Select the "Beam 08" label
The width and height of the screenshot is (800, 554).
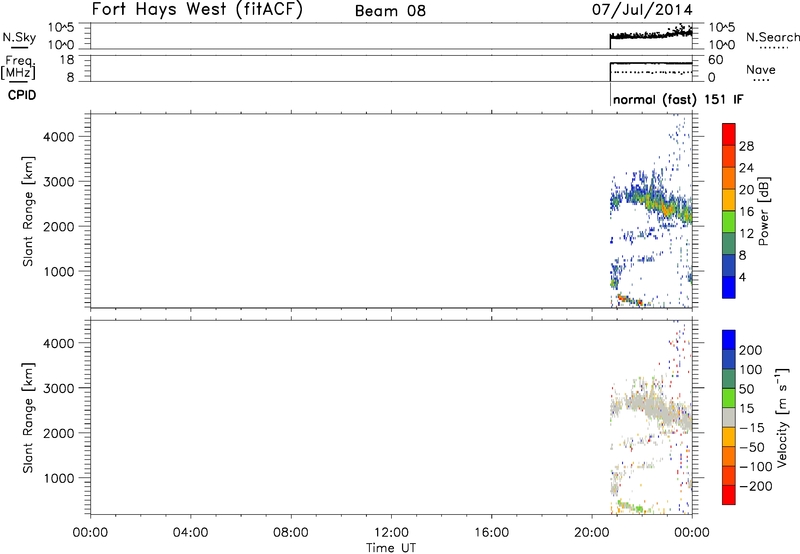click(x=390, y=11)
